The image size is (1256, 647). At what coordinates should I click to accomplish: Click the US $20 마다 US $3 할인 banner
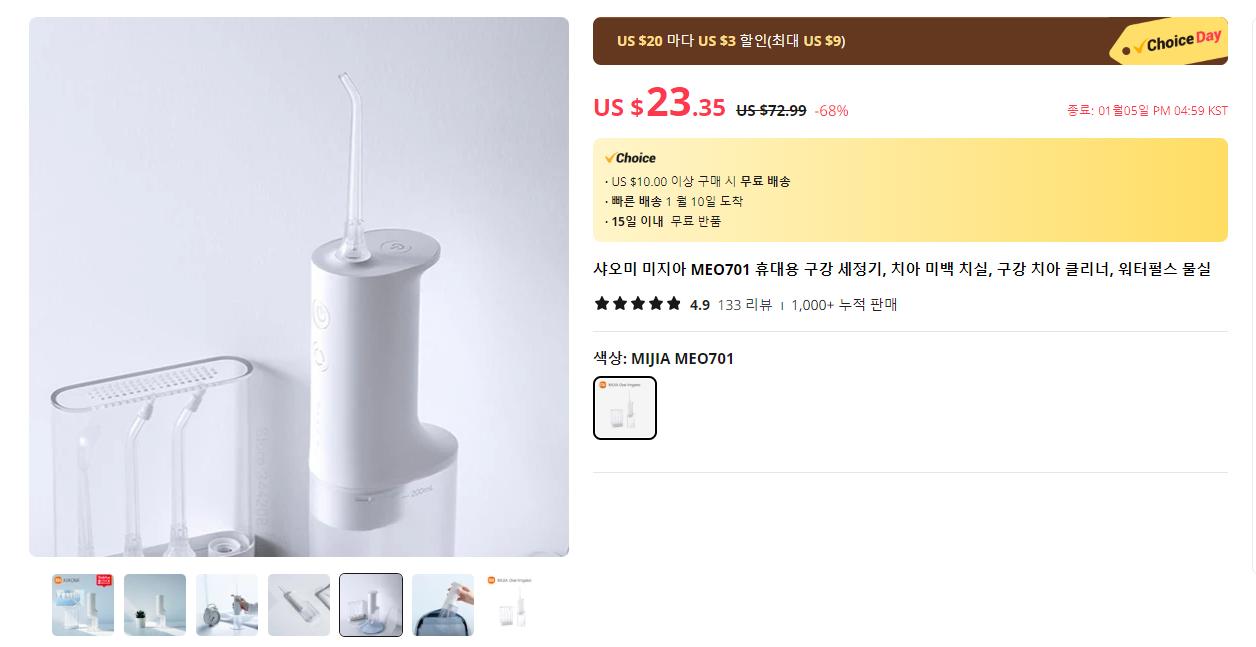pyautogui.click(x=730, y=41)
